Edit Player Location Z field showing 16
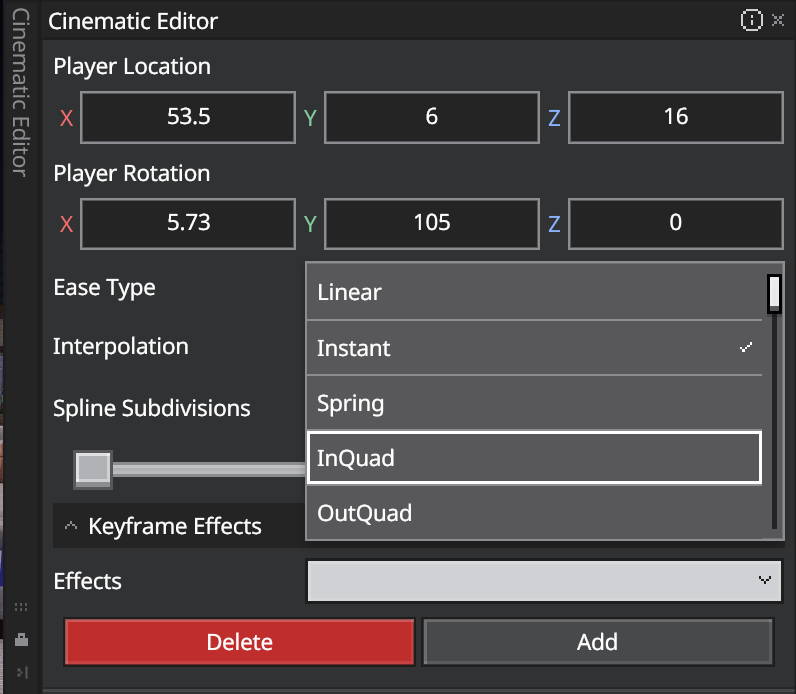 (x=676, y=117)
